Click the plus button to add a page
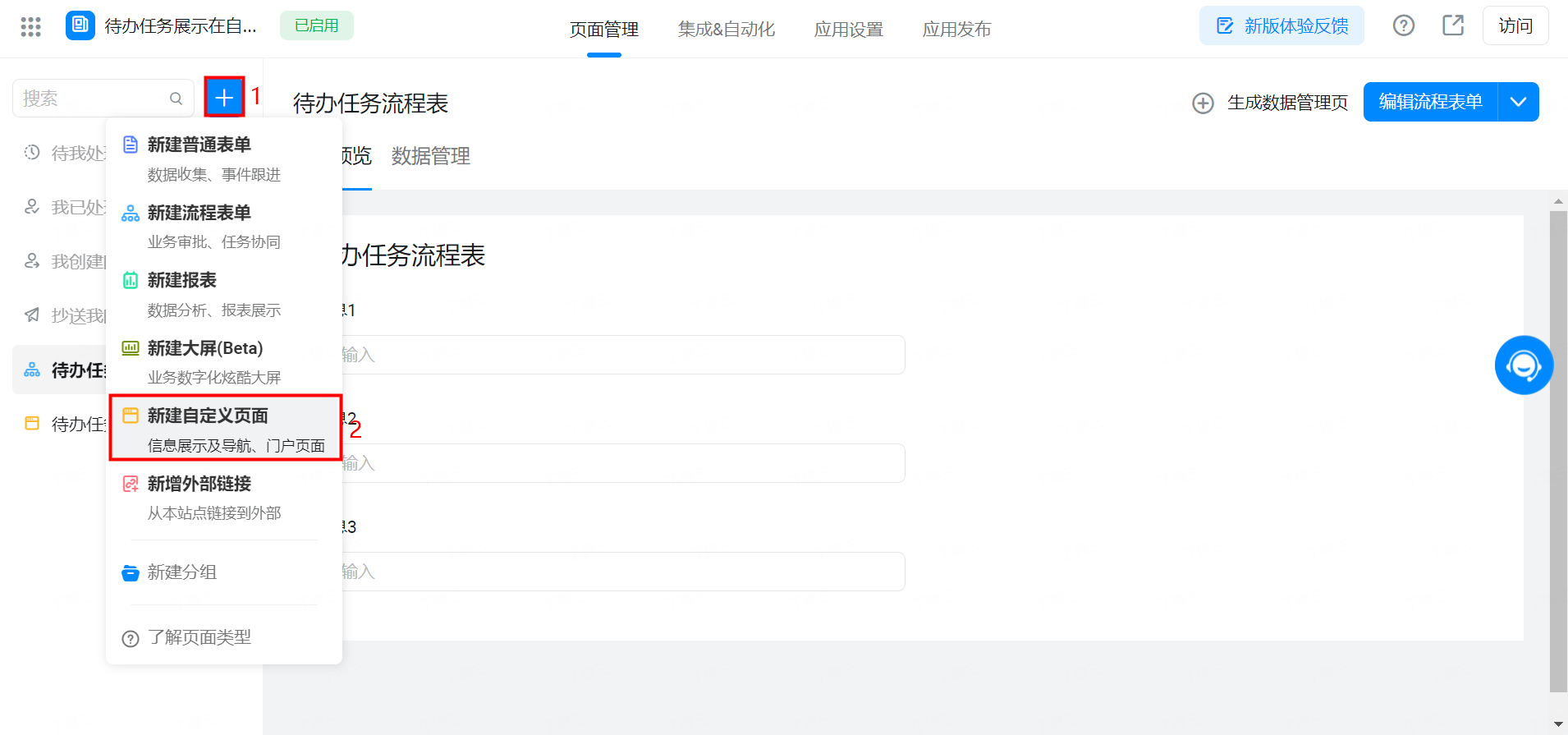 [x=224, y=99]
